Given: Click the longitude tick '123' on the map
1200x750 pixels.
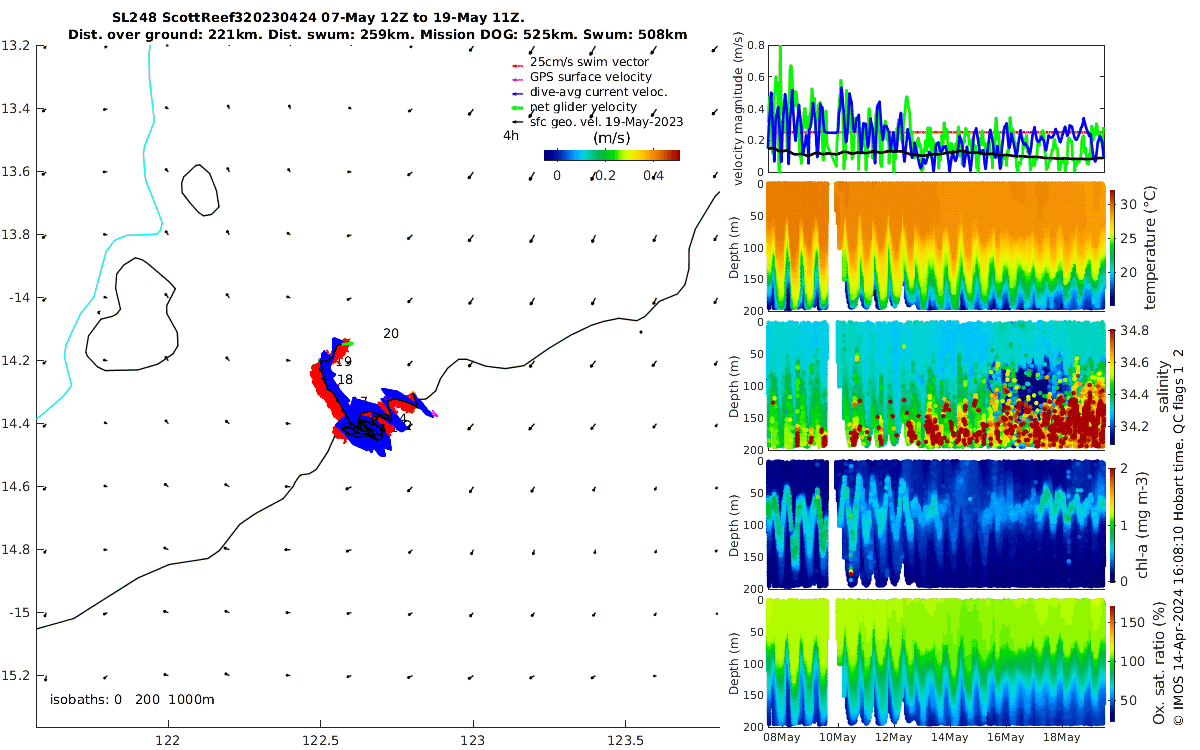Looking at the screenshot, I should click(x=472, y=740).
